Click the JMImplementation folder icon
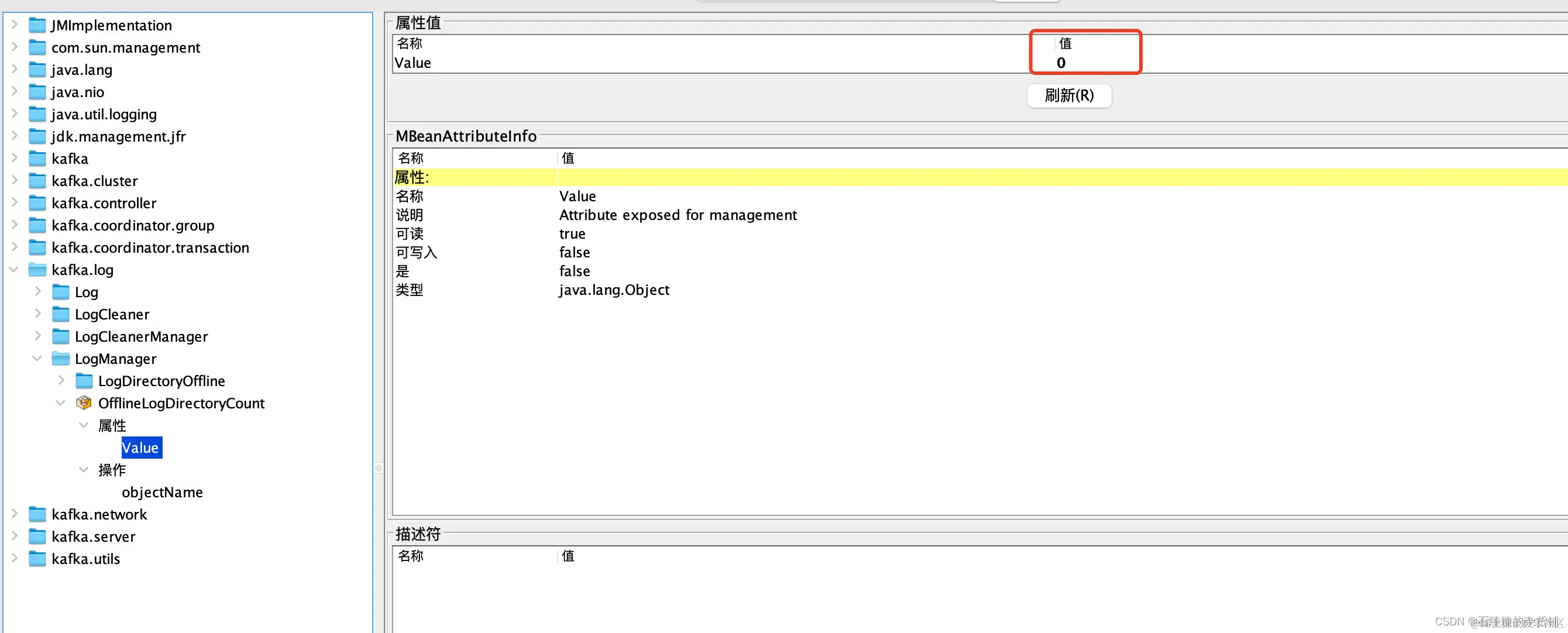Viewport: 1568px width, 633px height. (x=38, y=25)
